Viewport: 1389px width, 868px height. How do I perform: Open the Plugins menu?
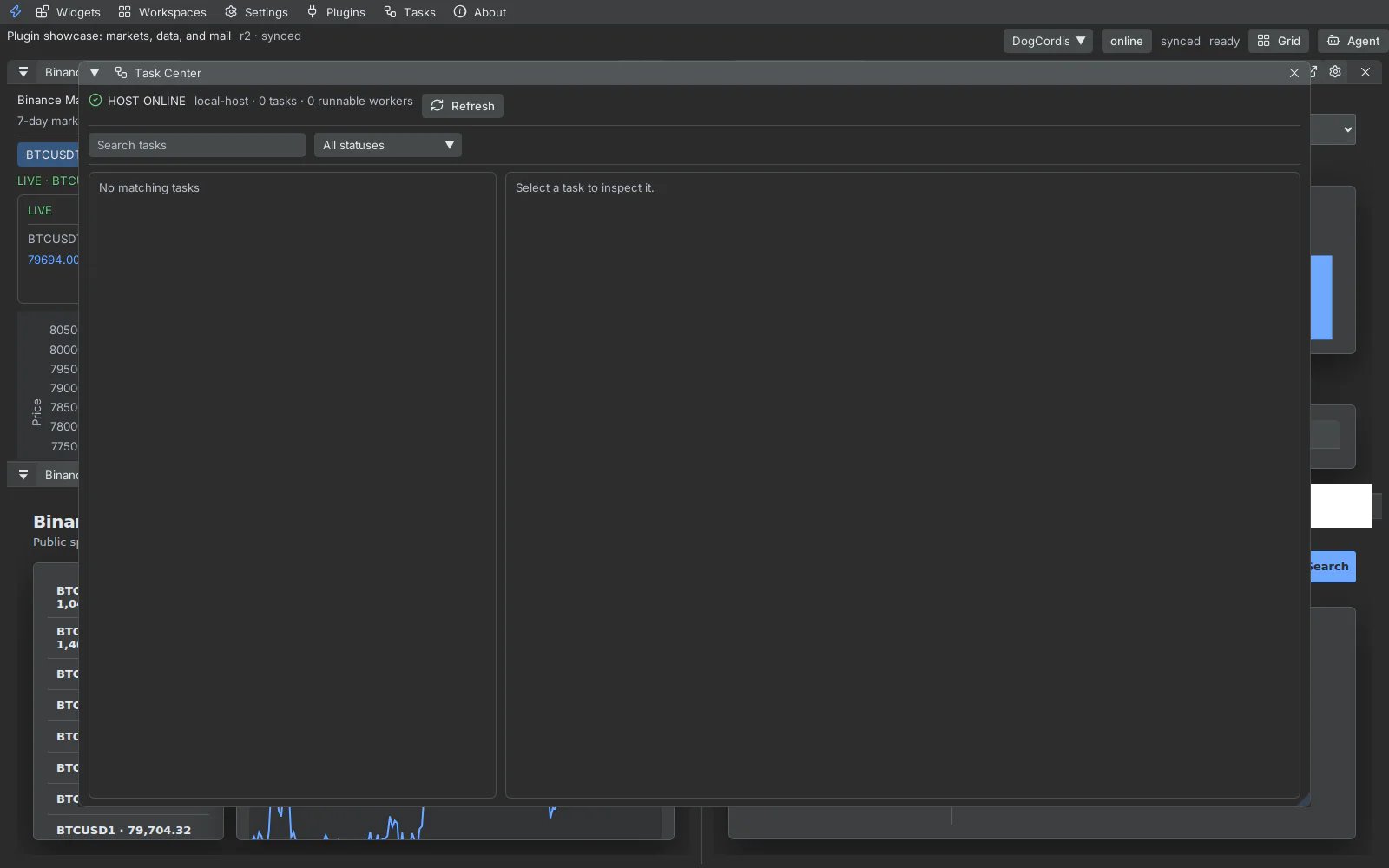tap(336, 12)
